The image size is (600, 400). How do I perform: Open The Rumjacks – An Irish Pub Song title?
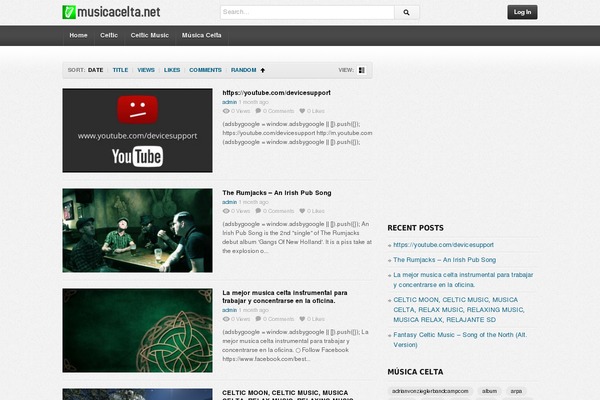click(x=277, y=193)
